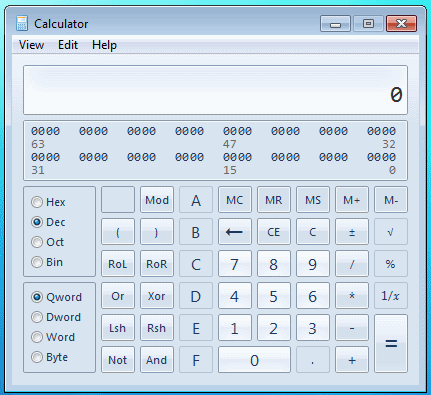Click the digit 8 button
The width and height of the screenshot is (431, 395).
pos(274,264)
